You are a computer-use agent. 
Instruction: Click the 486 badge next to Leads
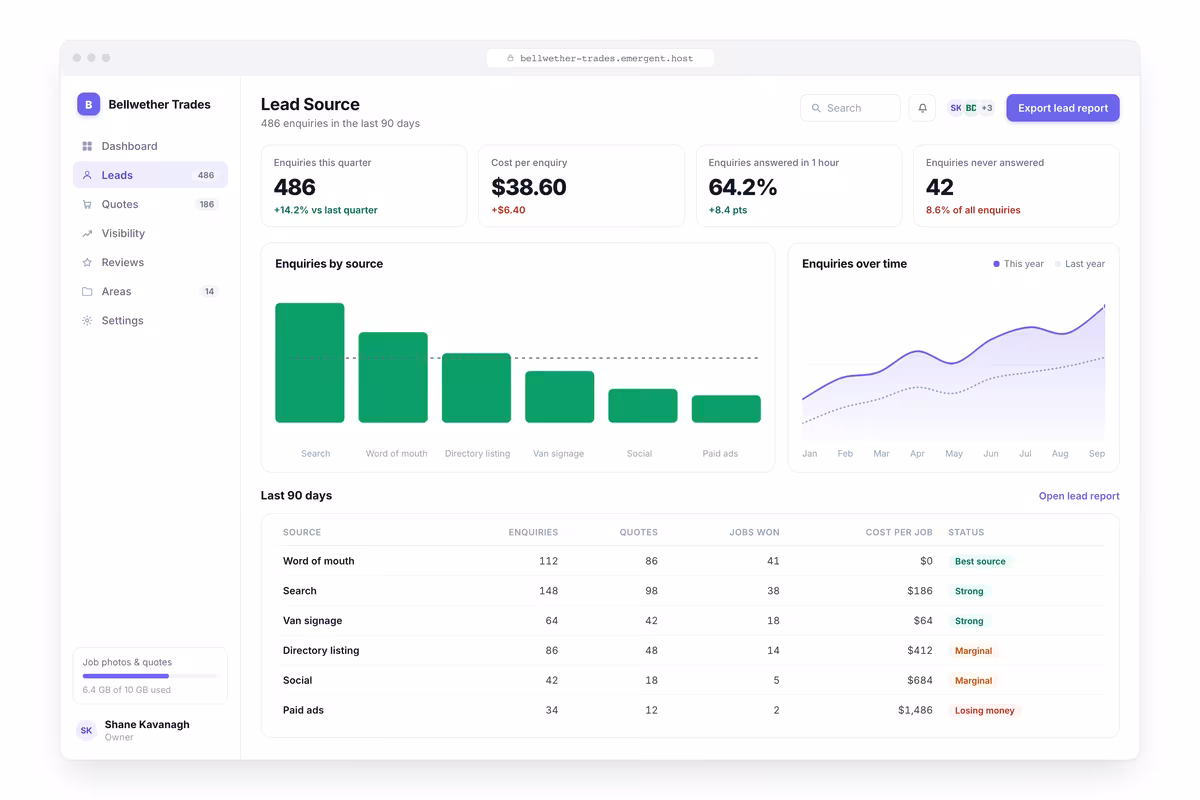206,175
